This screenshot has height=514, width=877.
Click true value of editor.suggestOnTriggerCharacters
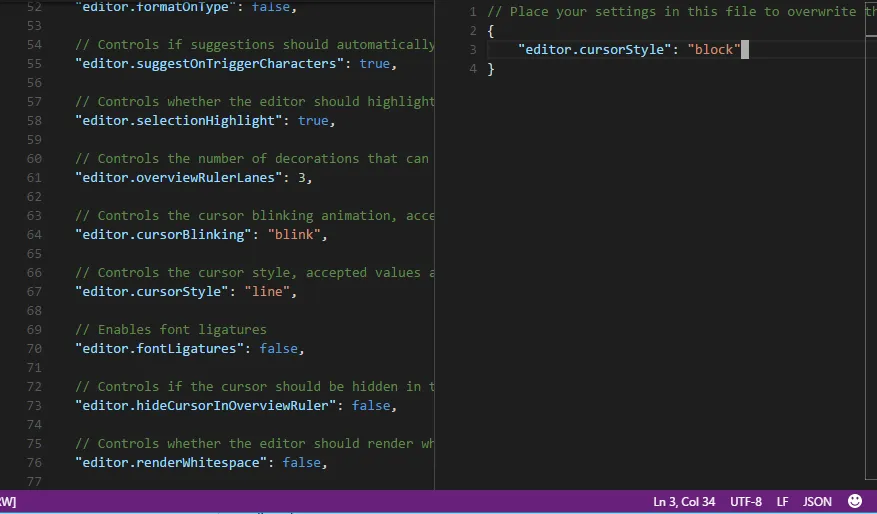pos(375,64)
